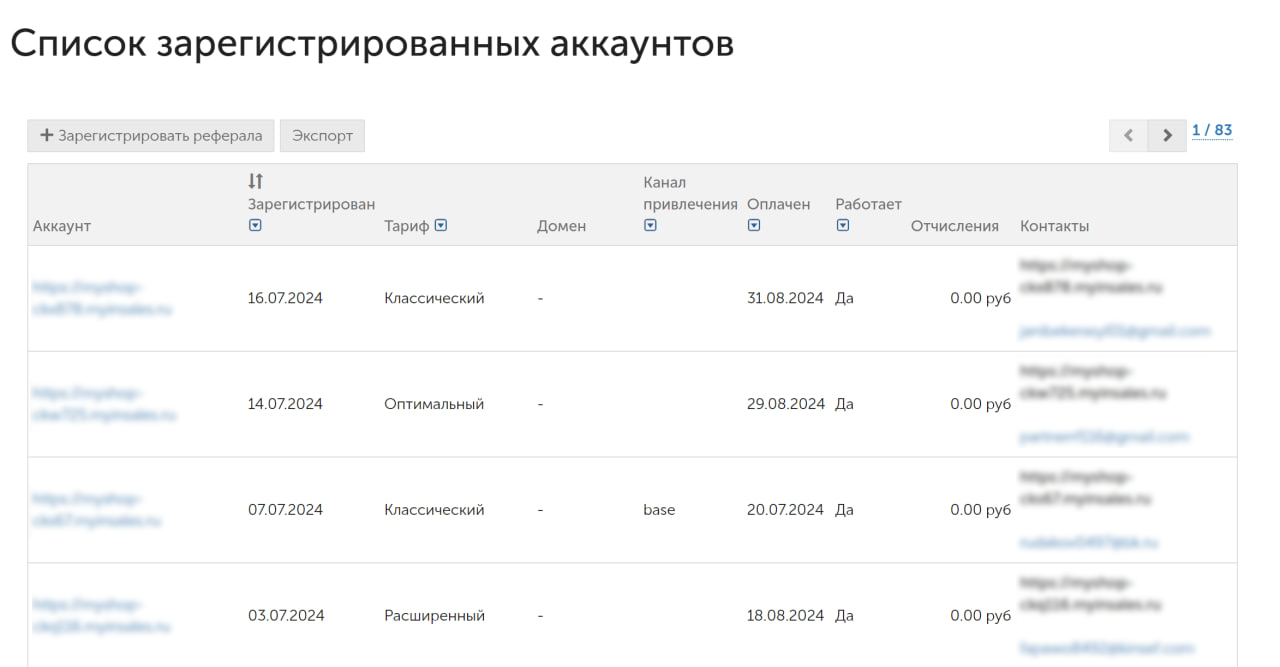Open account link registered 07.07.2024

click(97, 510)
